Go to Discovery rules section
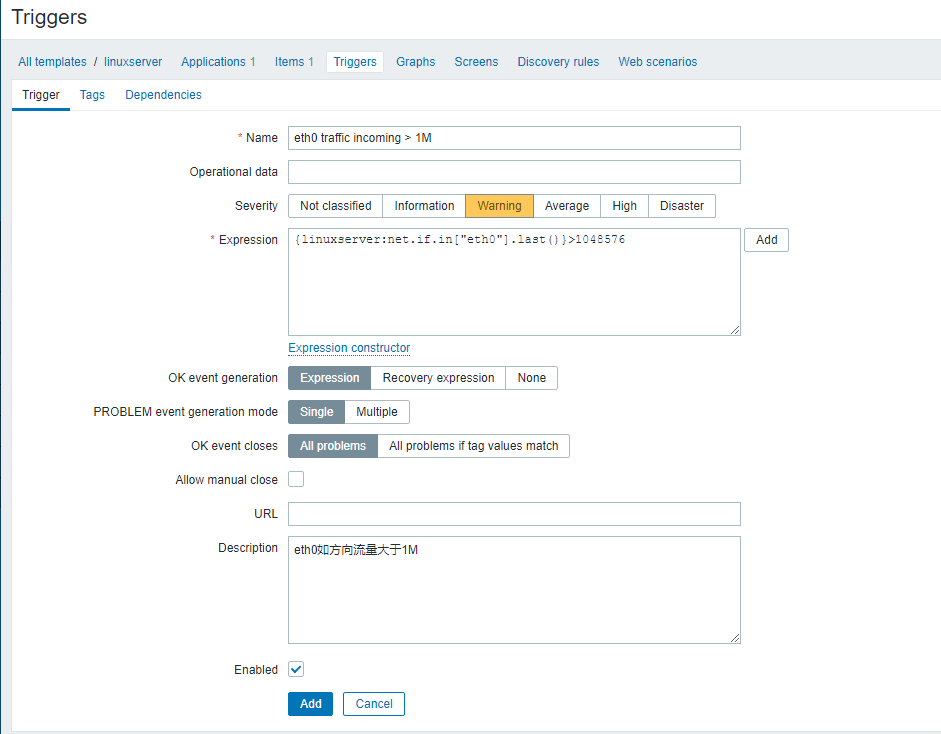This screenshot has width=941, height=734. point(558,62)
